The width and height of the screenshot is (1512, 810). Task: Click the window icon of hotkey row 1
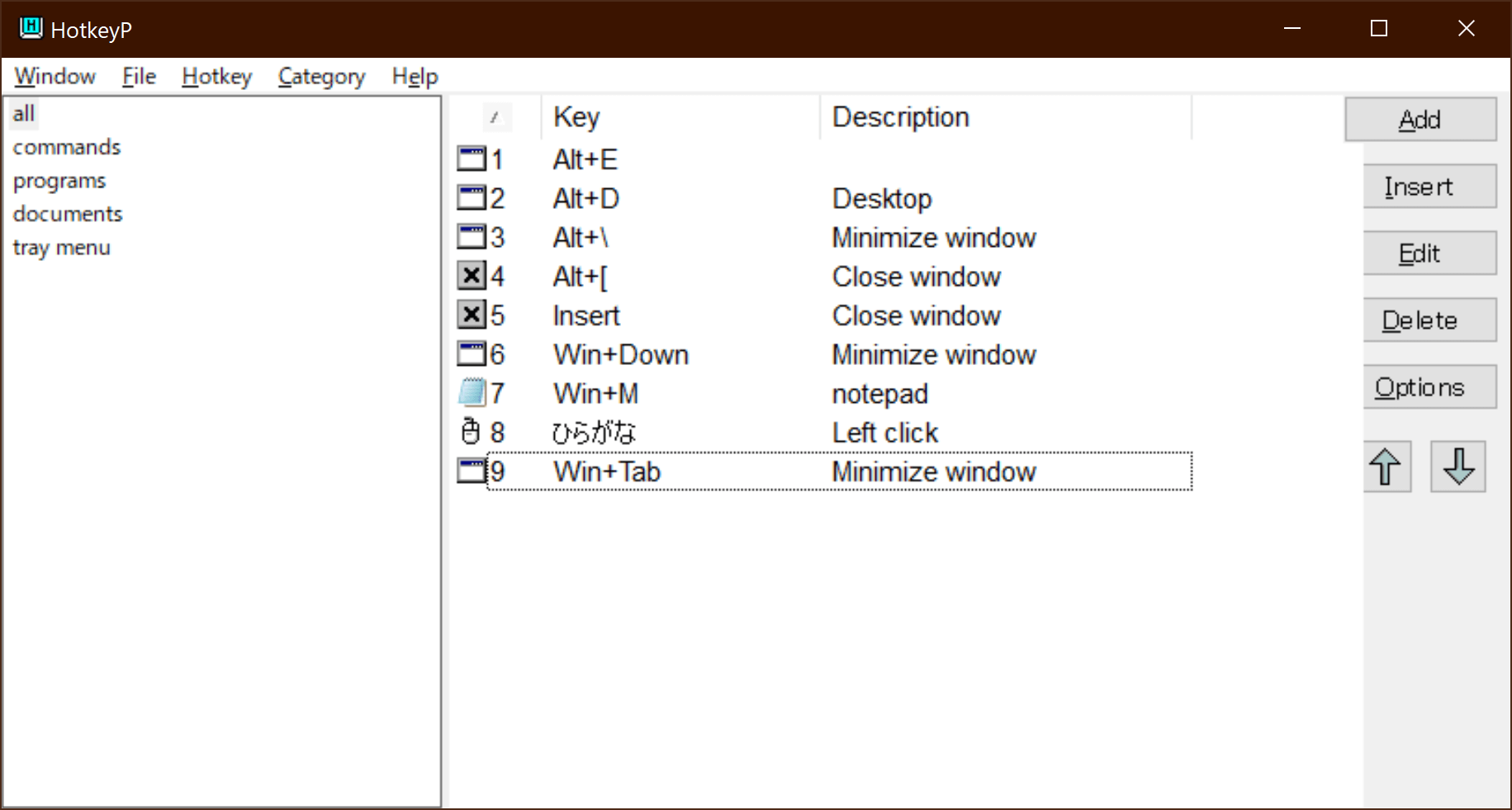pos(472,159)
